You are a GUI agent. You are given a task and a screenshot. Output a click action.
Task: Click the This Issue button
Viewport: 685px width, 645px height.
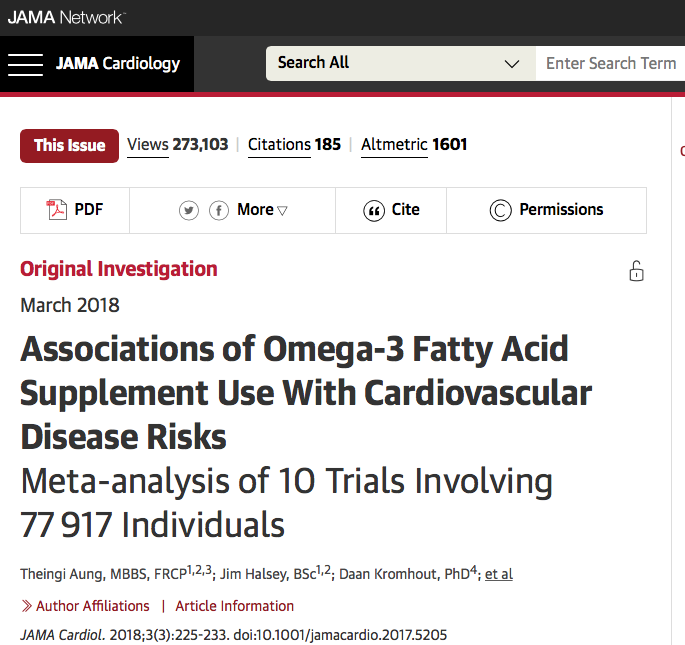point(69,145)
